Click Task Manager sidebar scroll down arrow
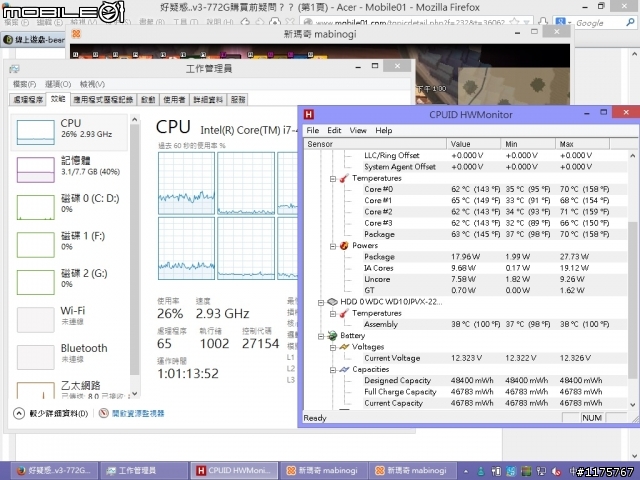 [135, 394]
